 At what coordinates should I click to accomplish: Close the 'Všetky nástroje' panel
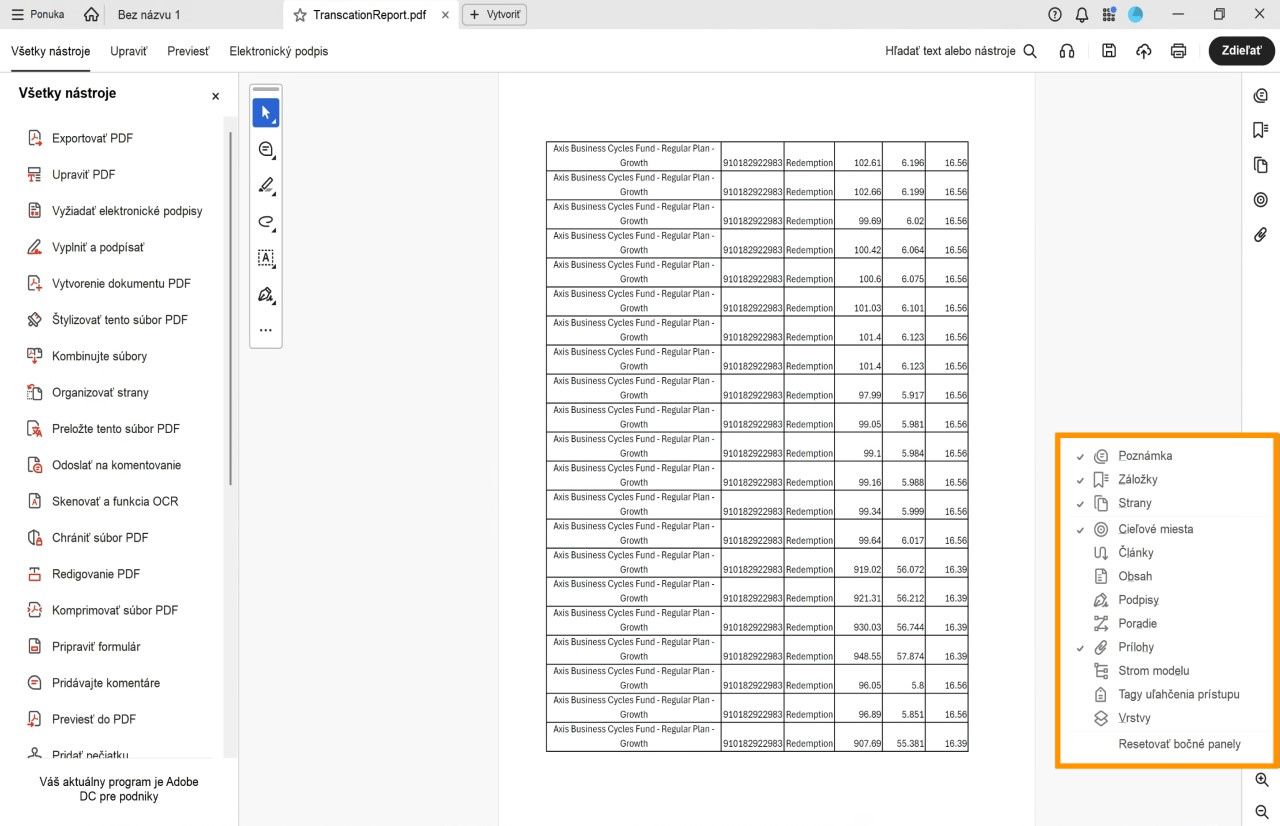point(215,96)
